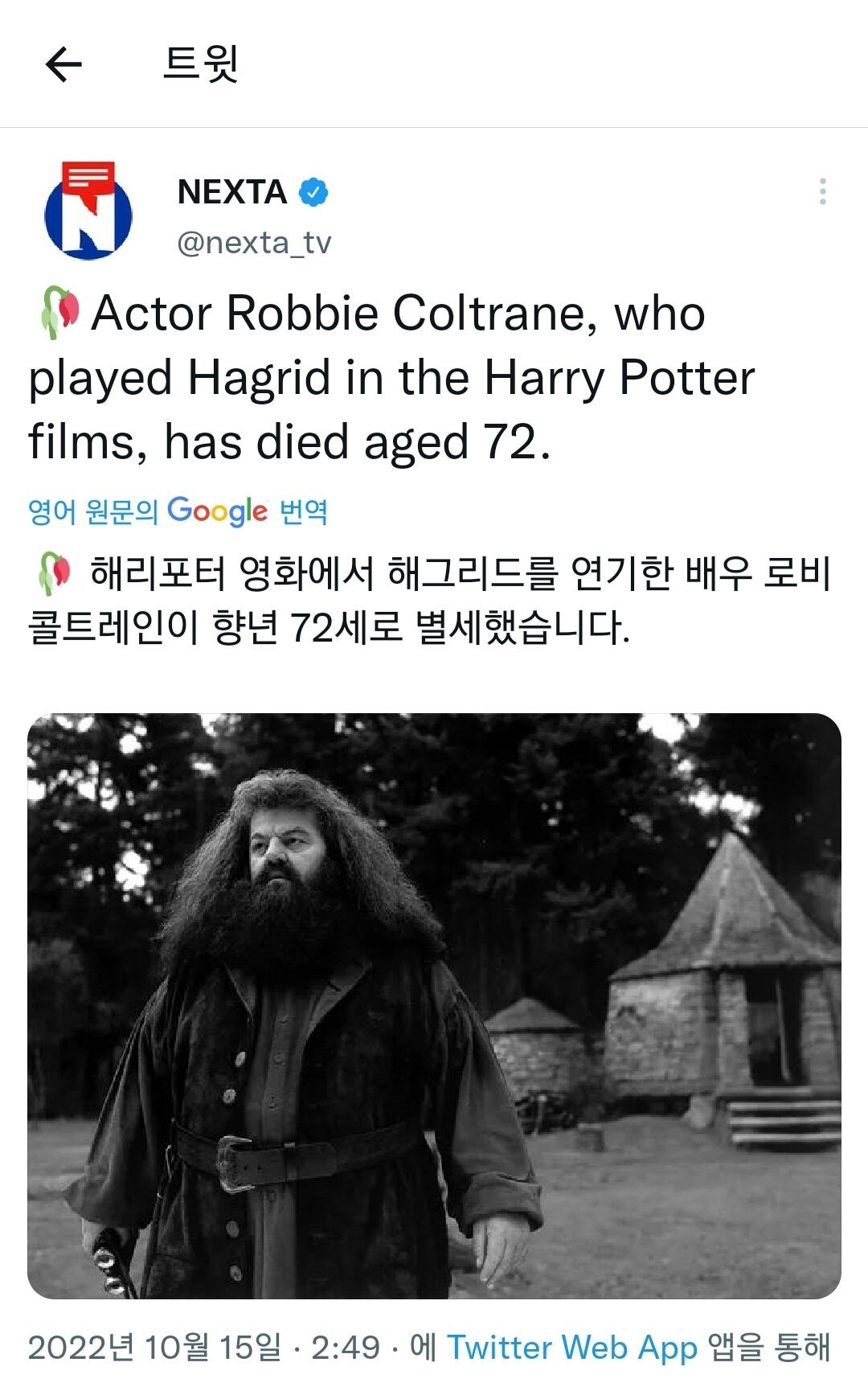The image size is (868, 1391).
Task: Click the '번역' translation label
Action: 304,511
